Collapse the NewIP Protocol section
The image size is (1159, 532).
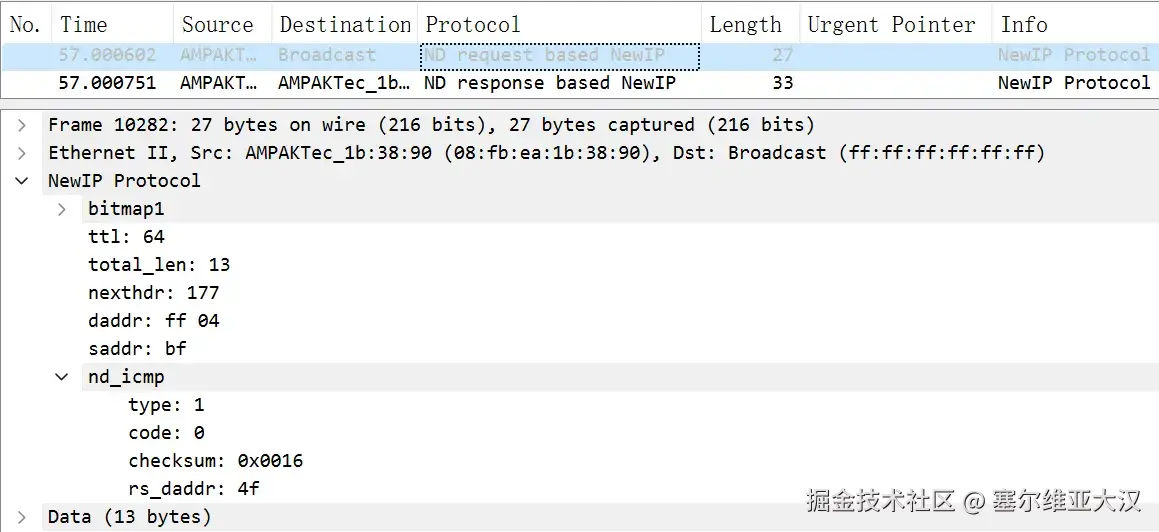pyautogui.click(x=22, y=181)
